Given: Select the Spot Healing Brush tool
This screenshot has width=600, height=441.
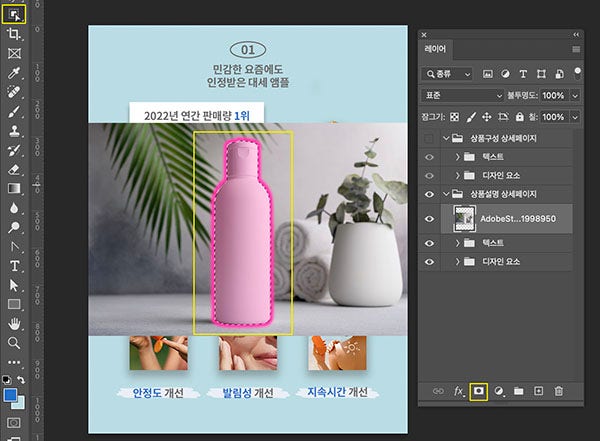Looking at the screenshot, I should point(14,92).
